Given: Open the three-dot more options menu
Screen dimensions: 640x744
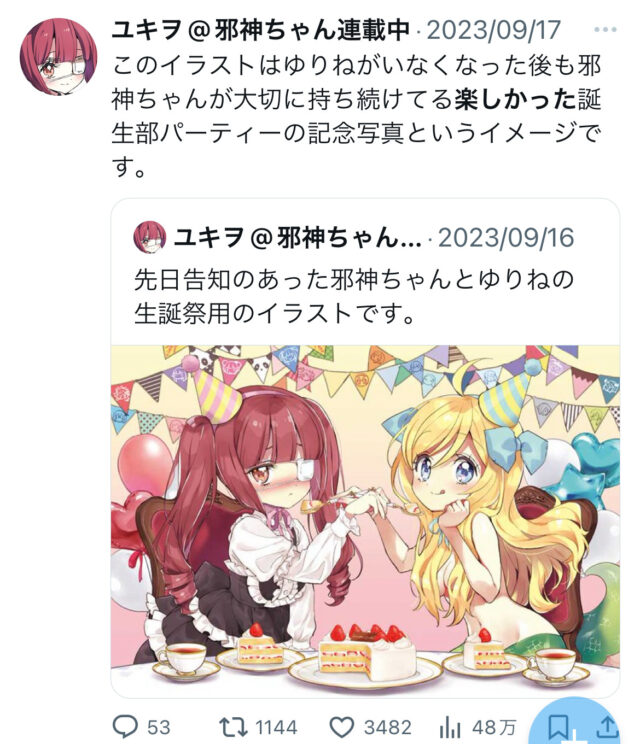Looking at the screenshot, I should (605, 29).
